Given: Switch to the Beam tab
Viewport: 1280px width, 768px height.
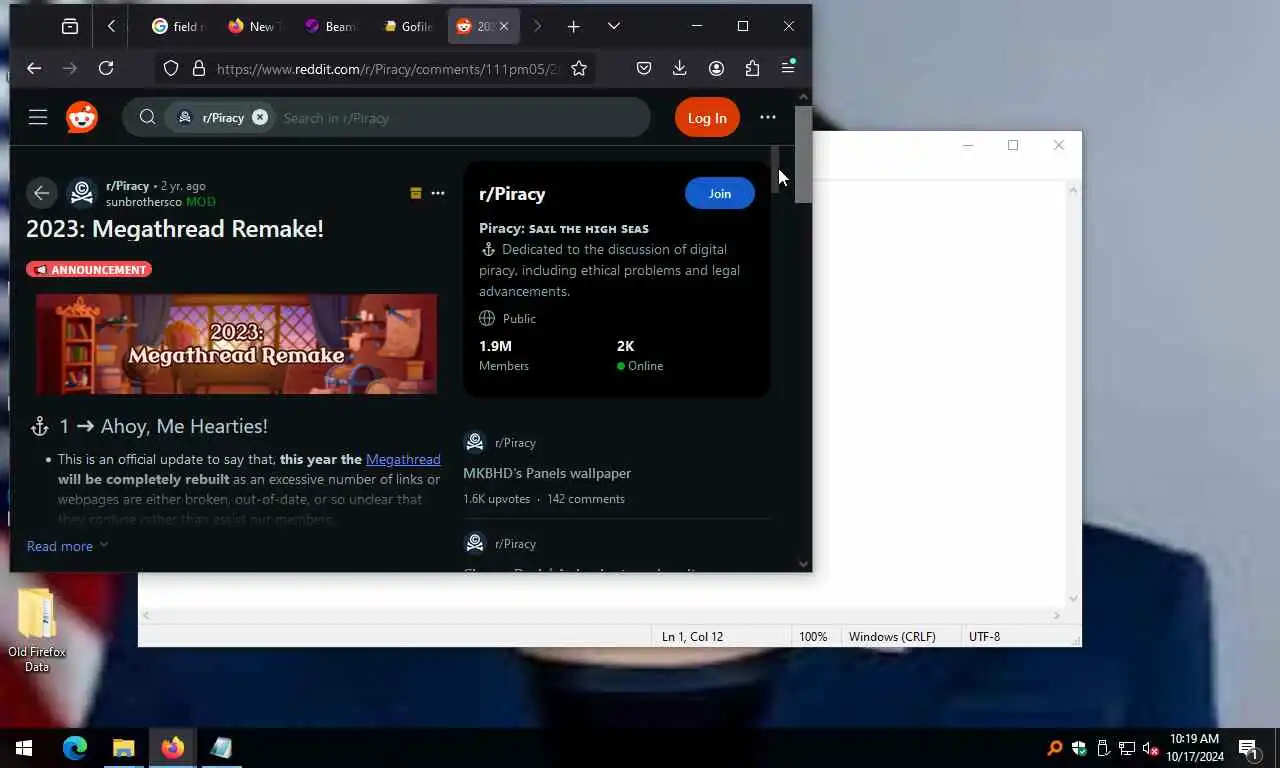Looking at the screenshot, I should tap(330, 27).
